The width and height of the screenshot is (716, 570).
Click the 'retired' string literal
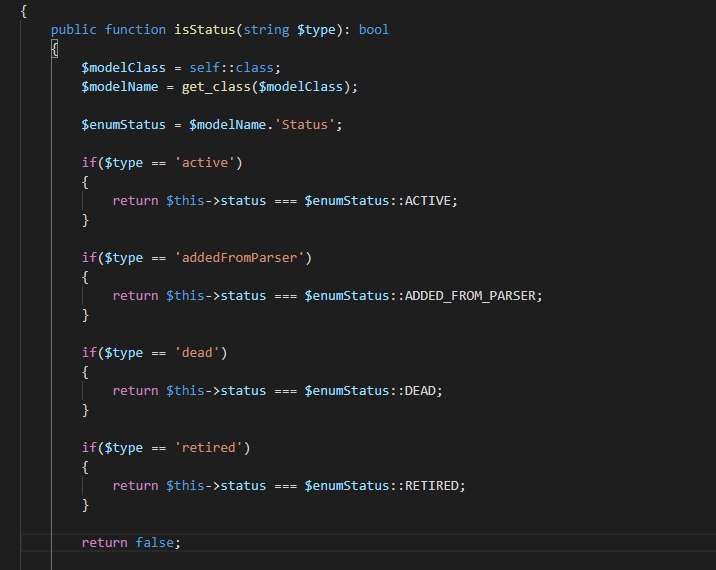coord(208,448)
